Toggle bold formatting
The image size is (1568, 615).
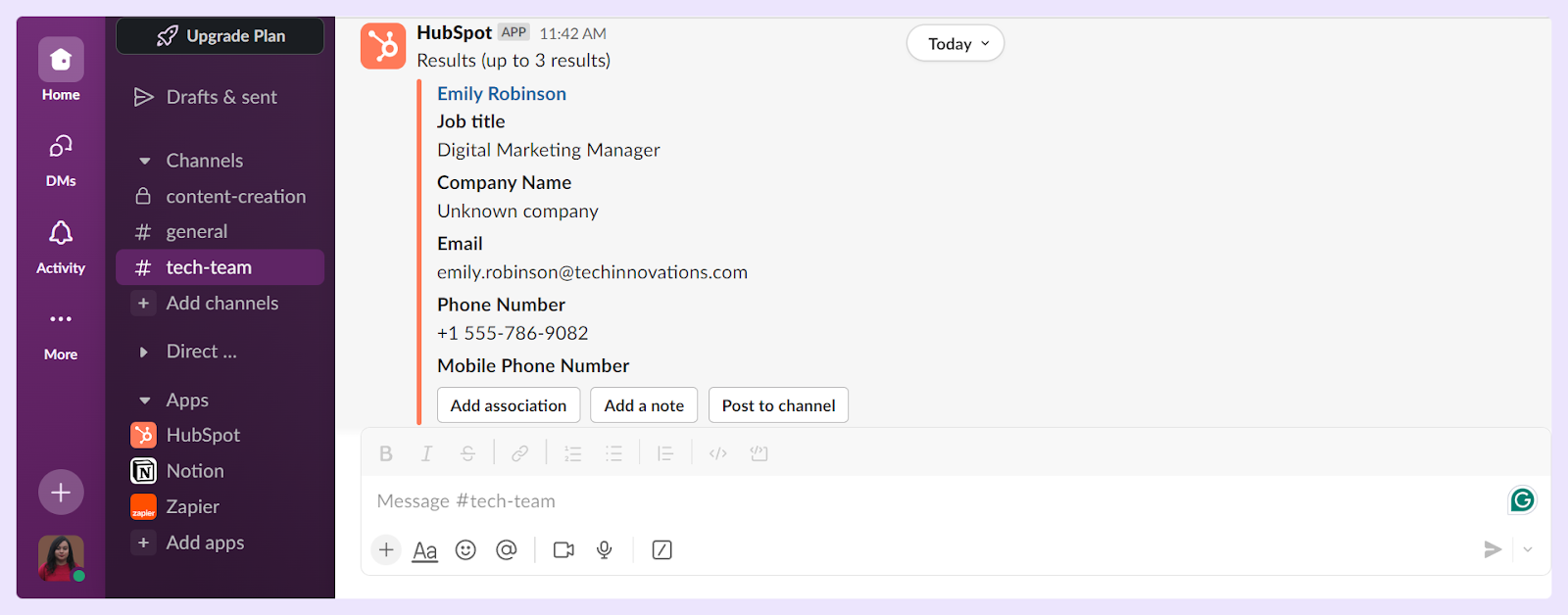click(x=386, y=453)
